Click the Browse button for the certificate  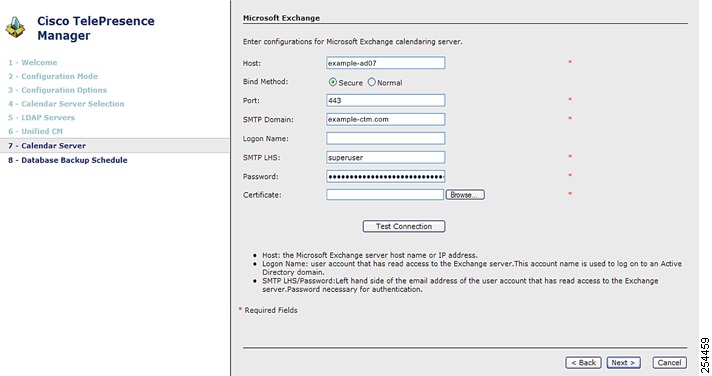465,195
